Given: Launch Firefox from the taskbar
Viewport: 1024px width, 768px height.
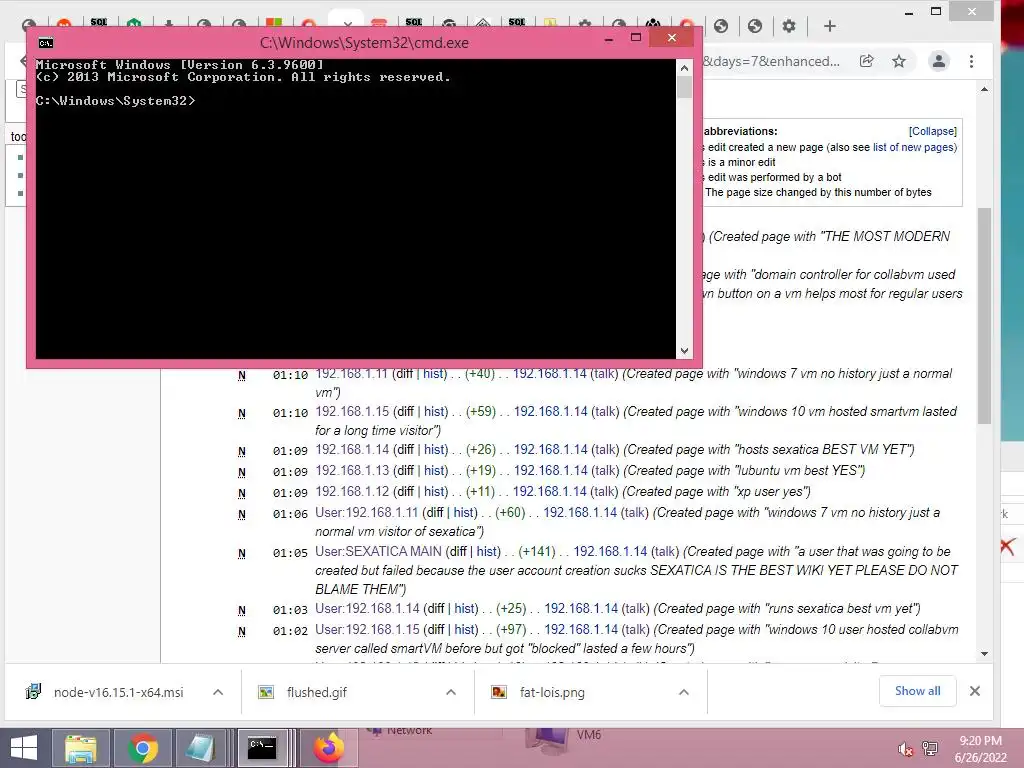Looking at the screenshot, I should 328,748.
